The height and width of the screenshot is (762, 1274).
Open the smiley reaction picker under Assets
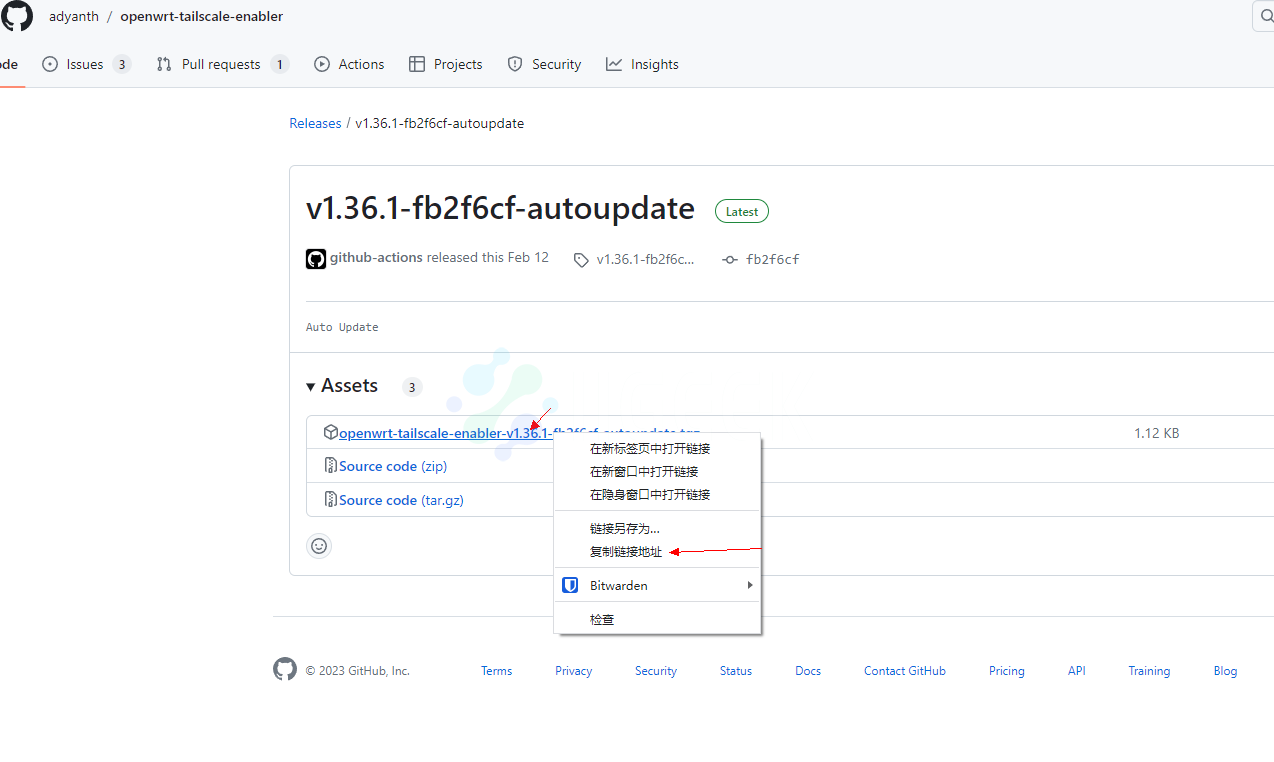[319, 546]
